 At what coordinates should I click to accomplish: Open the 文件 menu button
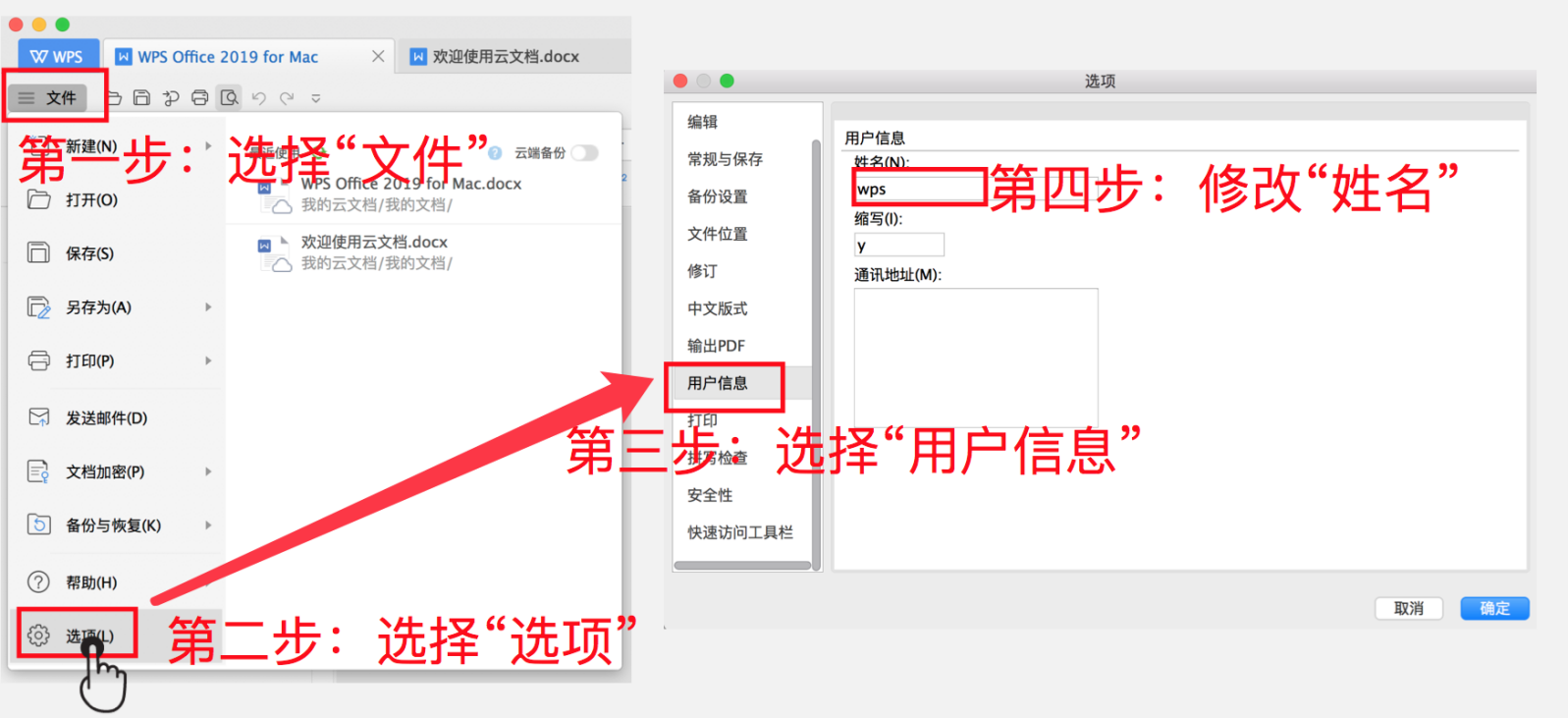[x=47, y=97]
